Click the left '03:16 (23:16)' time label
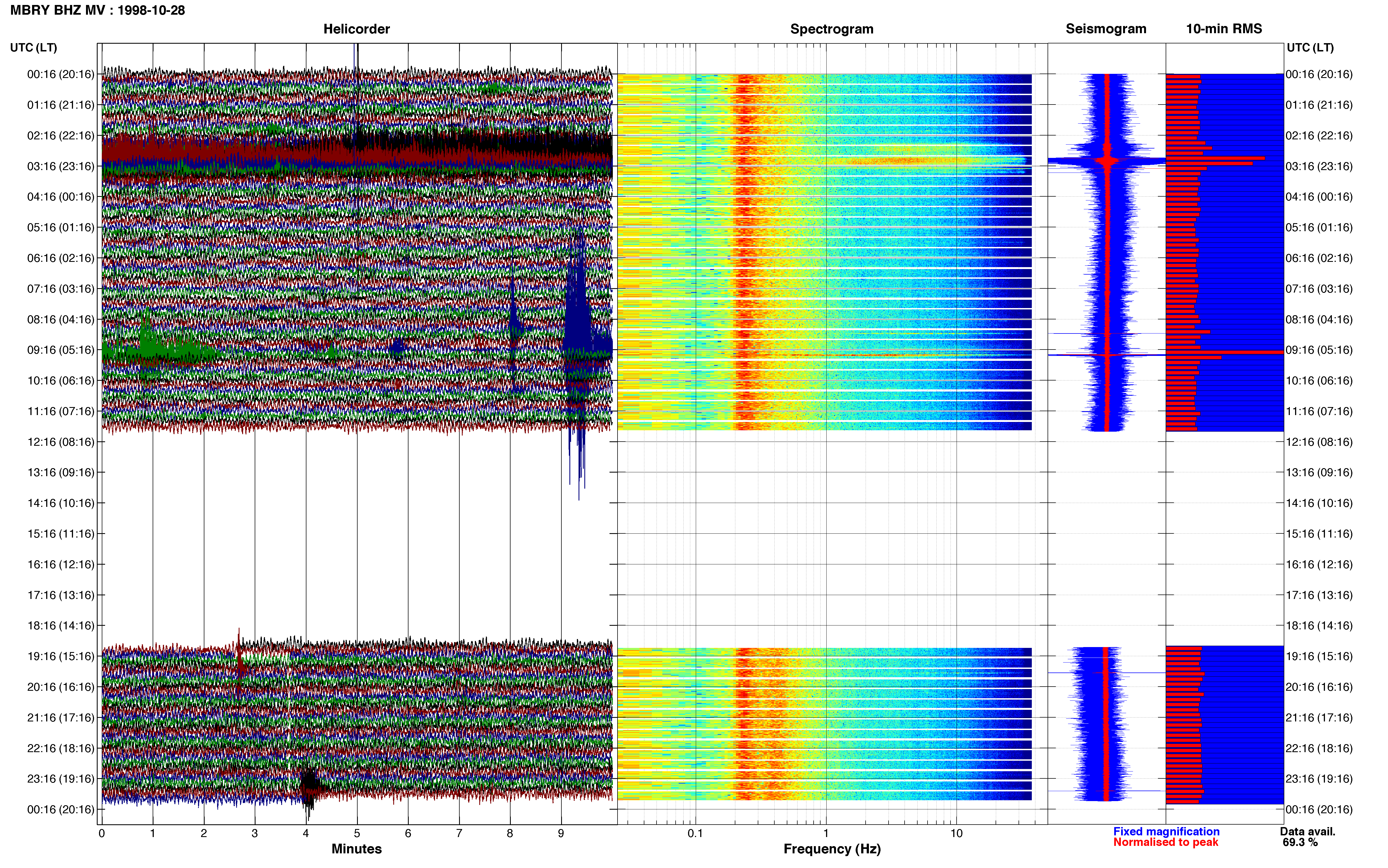This screenshot has height=868, width=1388. coord(60,166)
